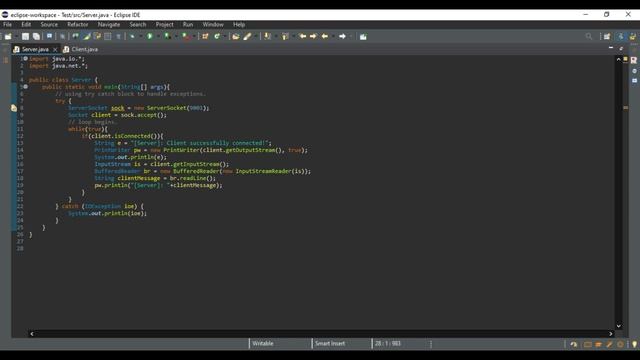The image size is (640, 360).
Task: Collapse the imports fold on line 1
Action: click(25, 59)
